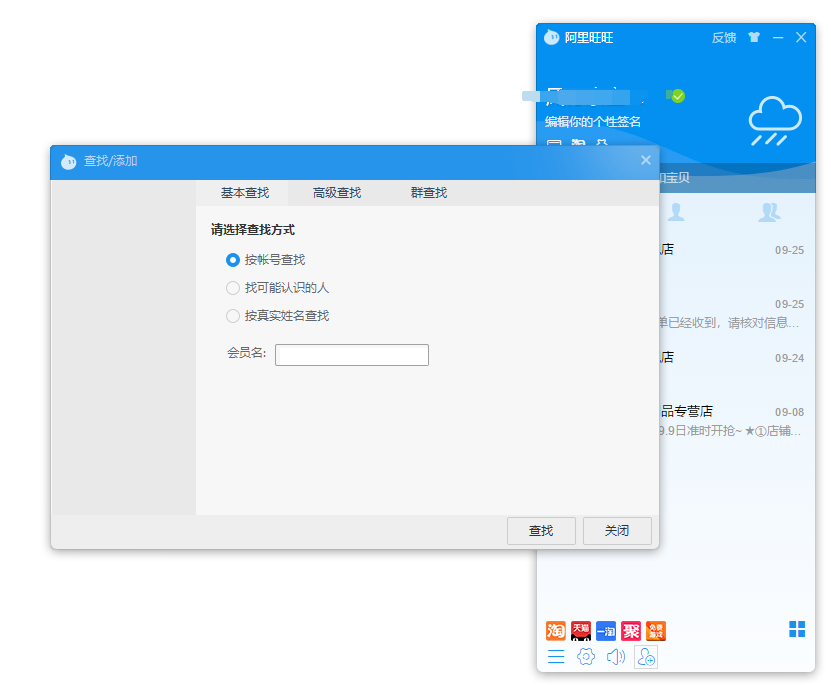
Task: Select the 按真实姓名查找 radio option
Action: pyautogui.click(x=233, y=316)
